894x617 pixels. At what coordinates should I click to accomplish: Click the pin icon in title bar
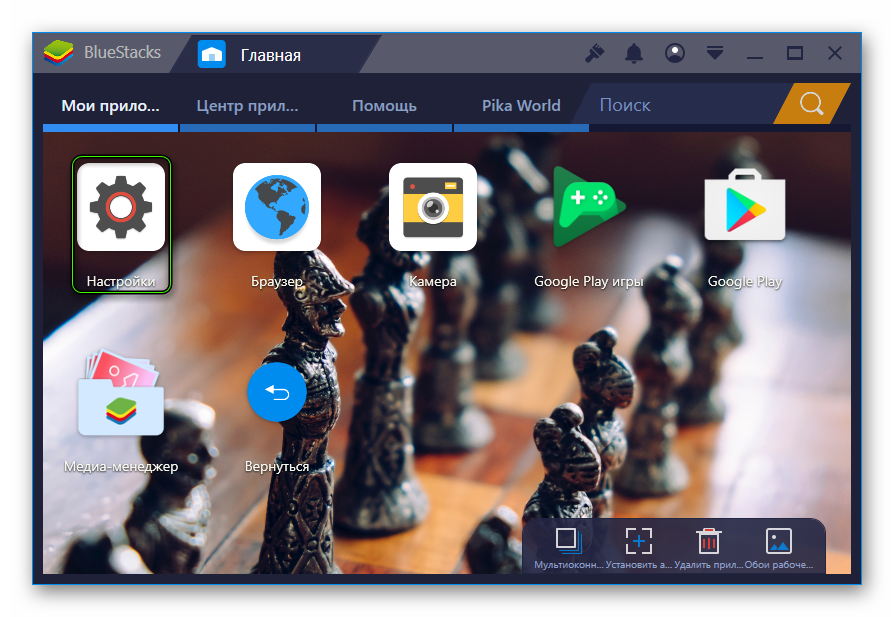[594, 54]
